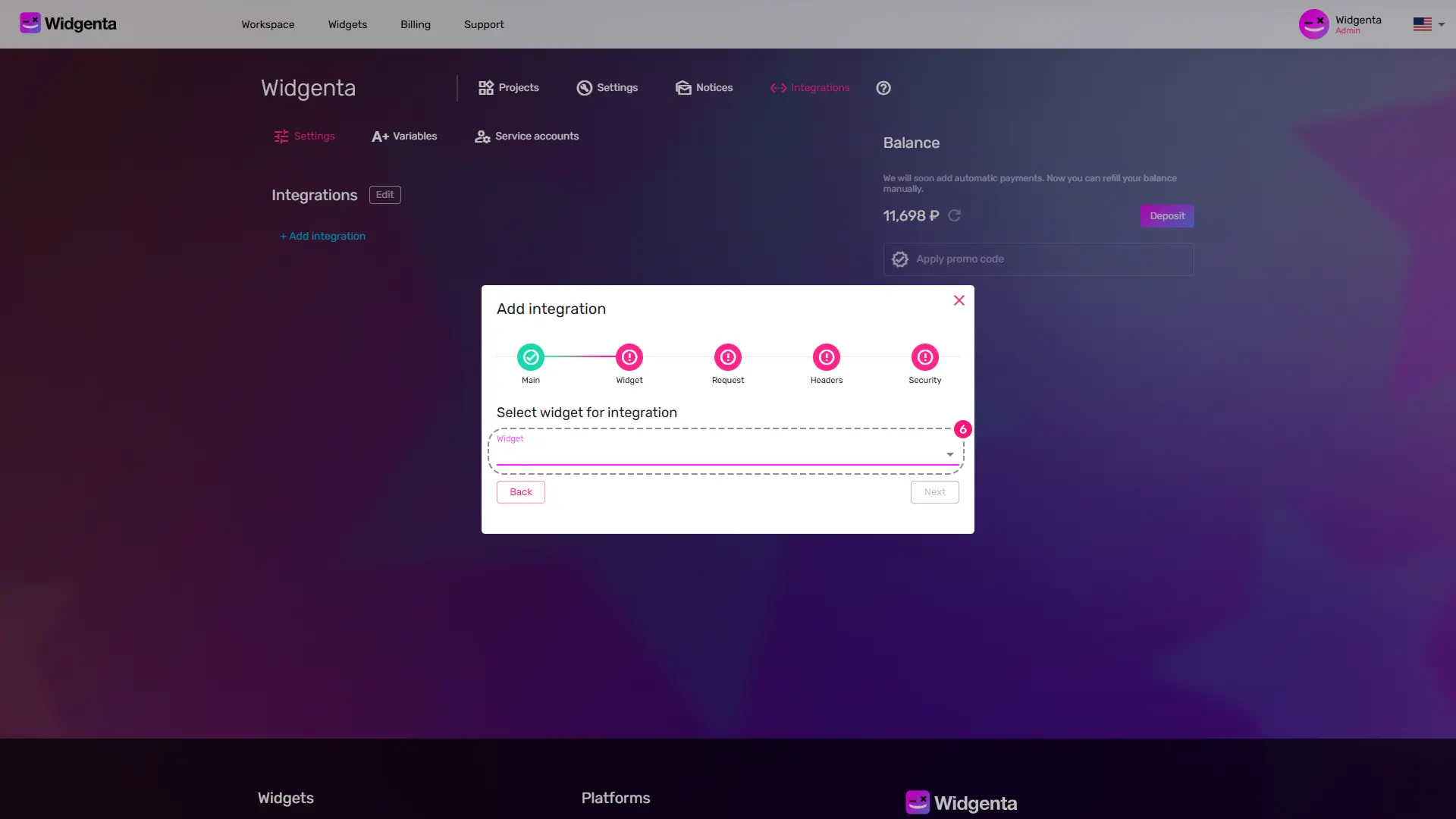Jump to the Security step
This screenshot has height=819, width=1456.
click(924, 357)
